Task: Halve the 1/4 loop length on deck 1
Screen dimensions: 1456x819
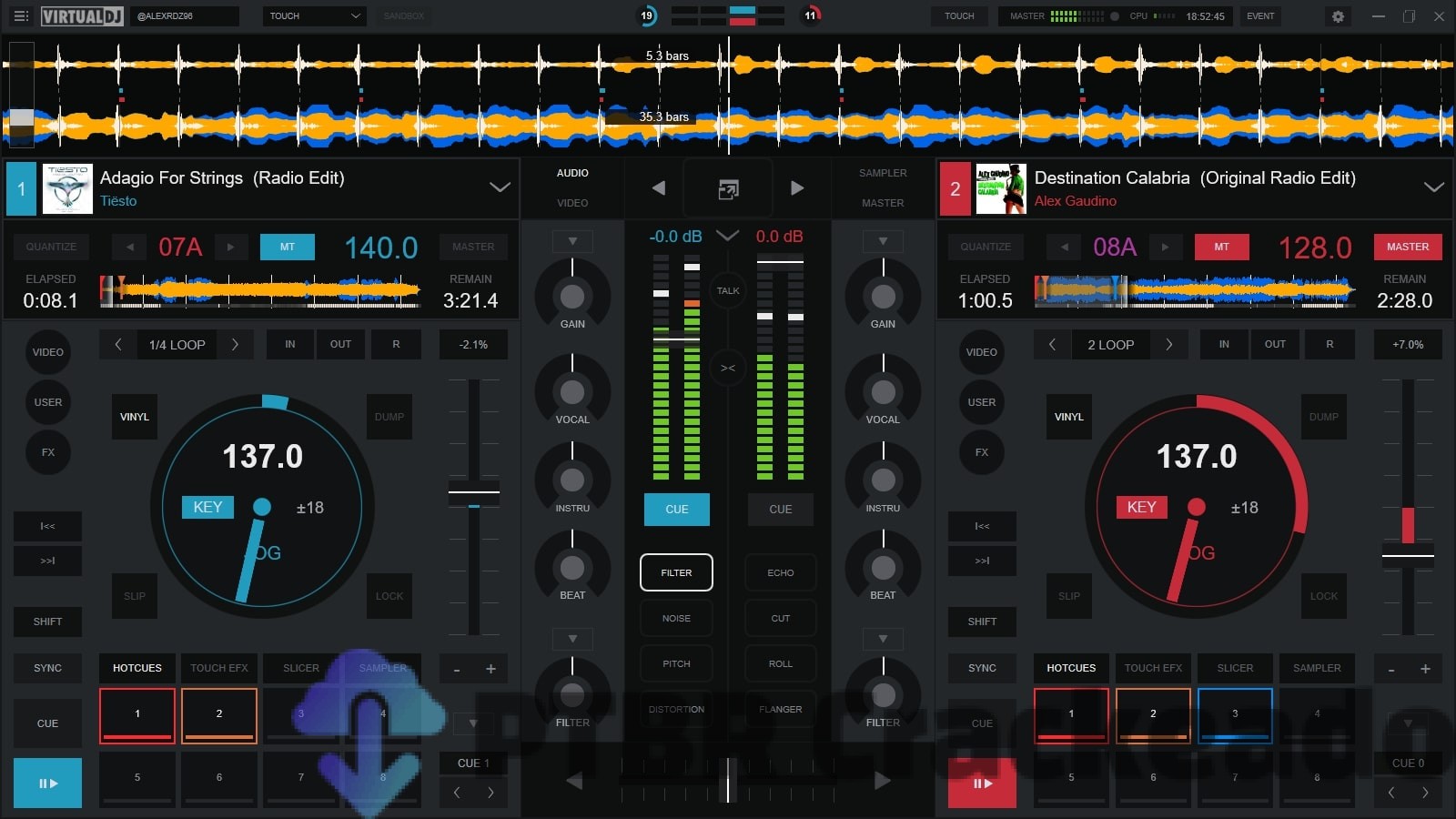Action: [117, 345]
